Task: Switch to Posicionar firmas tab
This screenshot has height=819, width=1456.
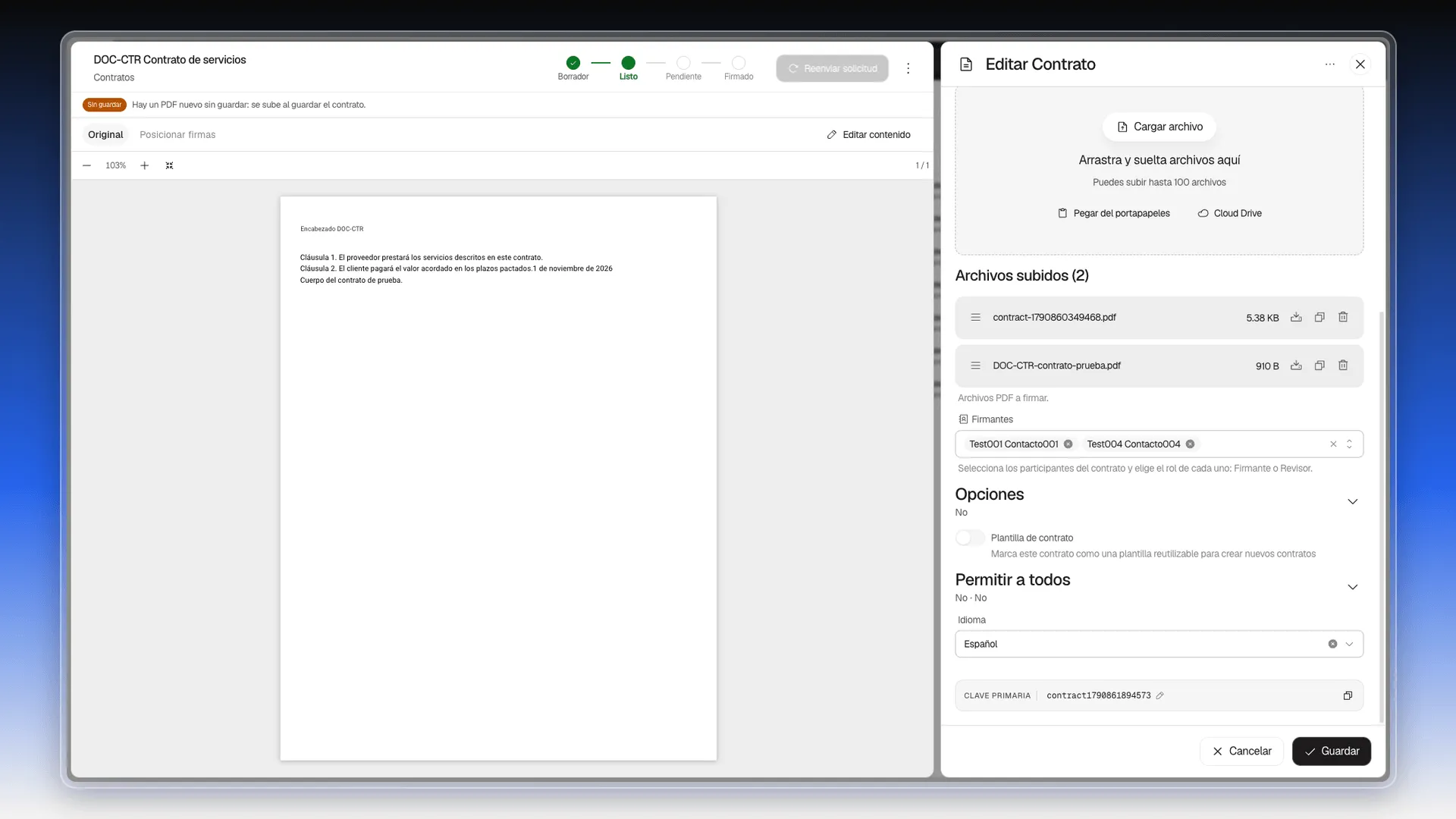Action: click(177, 135)
